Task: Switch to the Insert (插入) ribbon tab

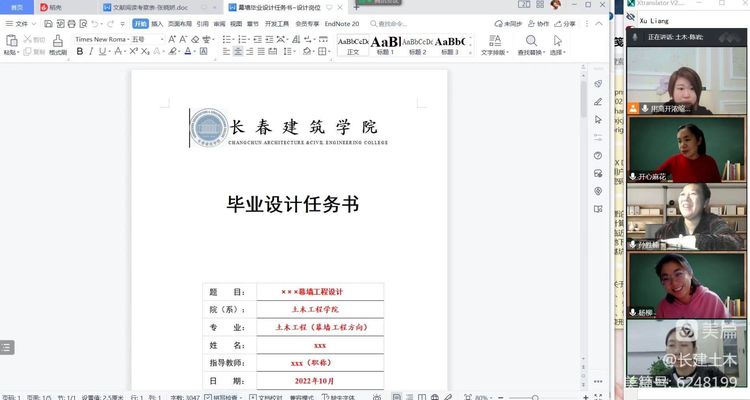Action: 157,23
